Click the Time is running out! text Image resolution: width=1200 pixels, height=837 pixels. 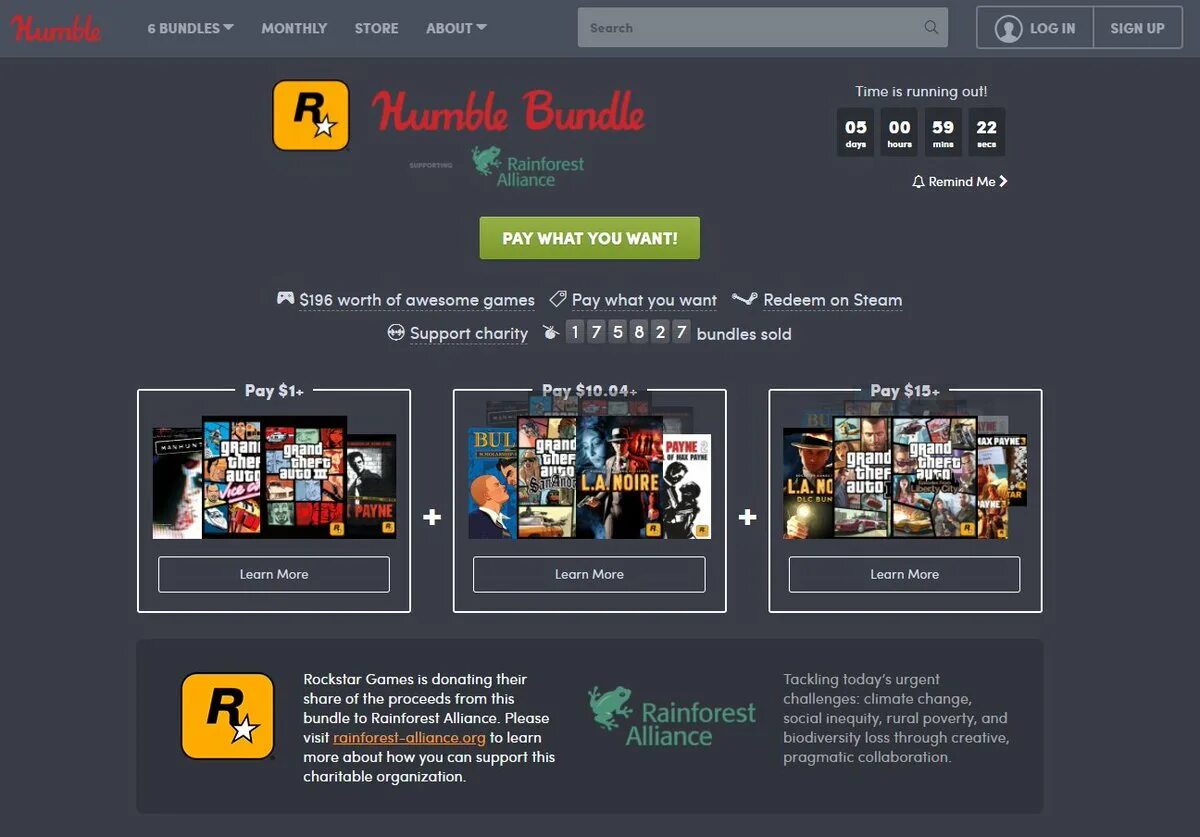click(921, 91)
